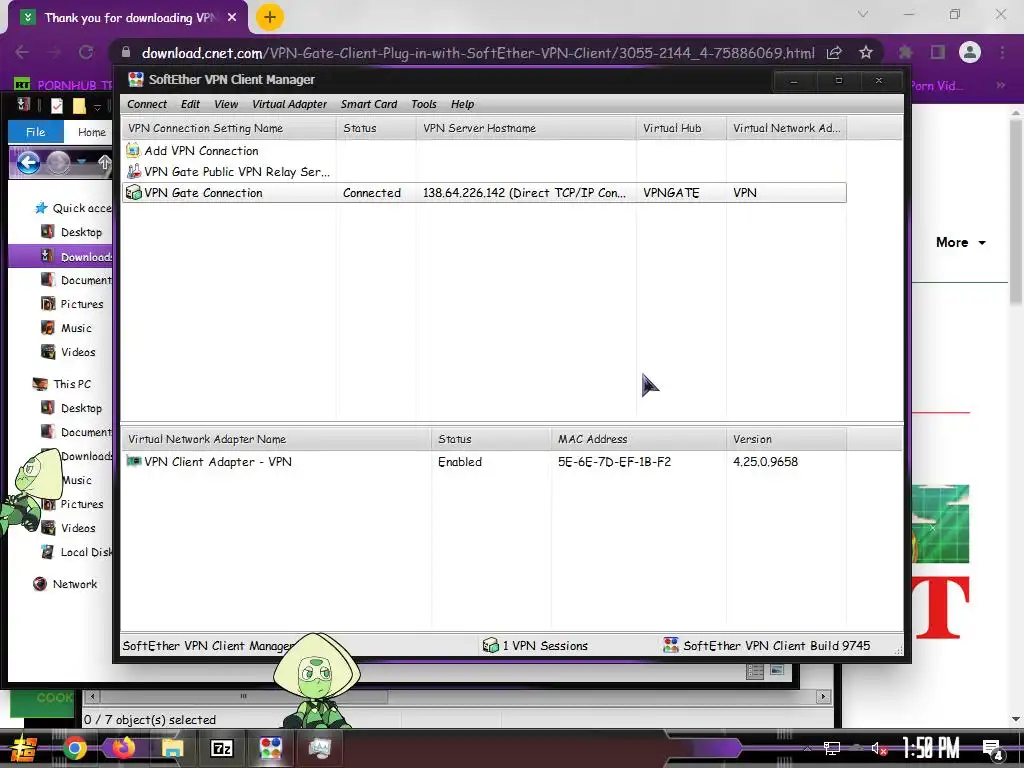Click version value 4.25.0.9658
1024x768 pixels.
(765, 462)
